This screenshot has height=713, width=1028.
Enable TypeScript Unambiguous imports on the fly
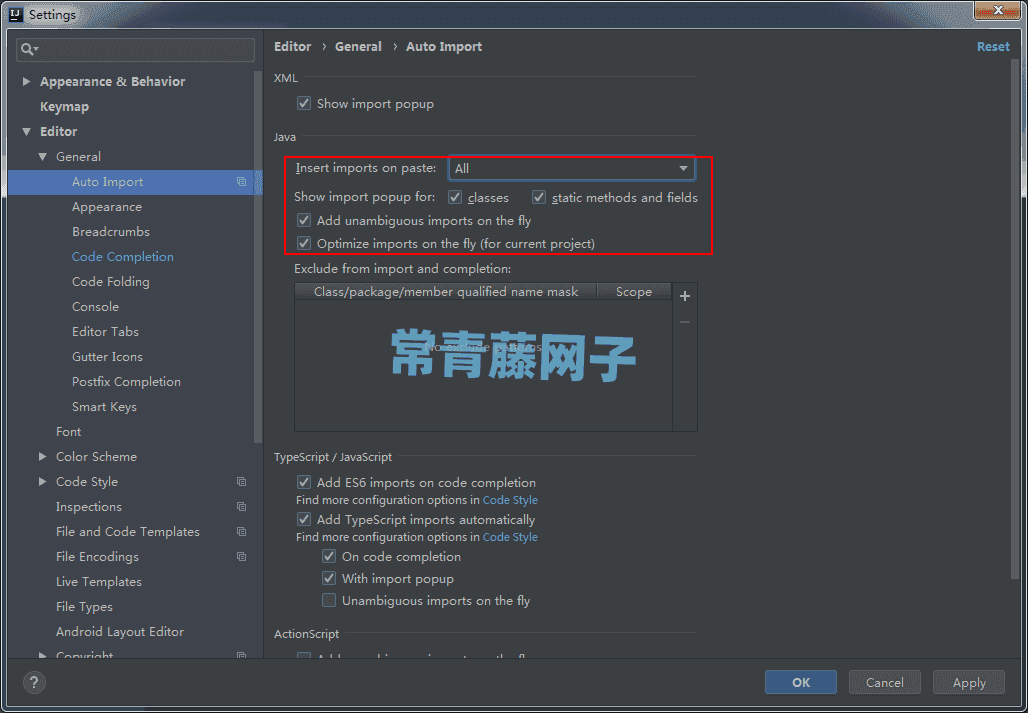[329, 600]
